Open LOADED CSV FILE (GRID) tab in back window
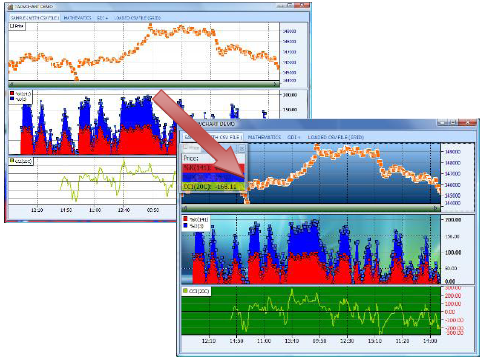The image size is (480, 360). 137,18
